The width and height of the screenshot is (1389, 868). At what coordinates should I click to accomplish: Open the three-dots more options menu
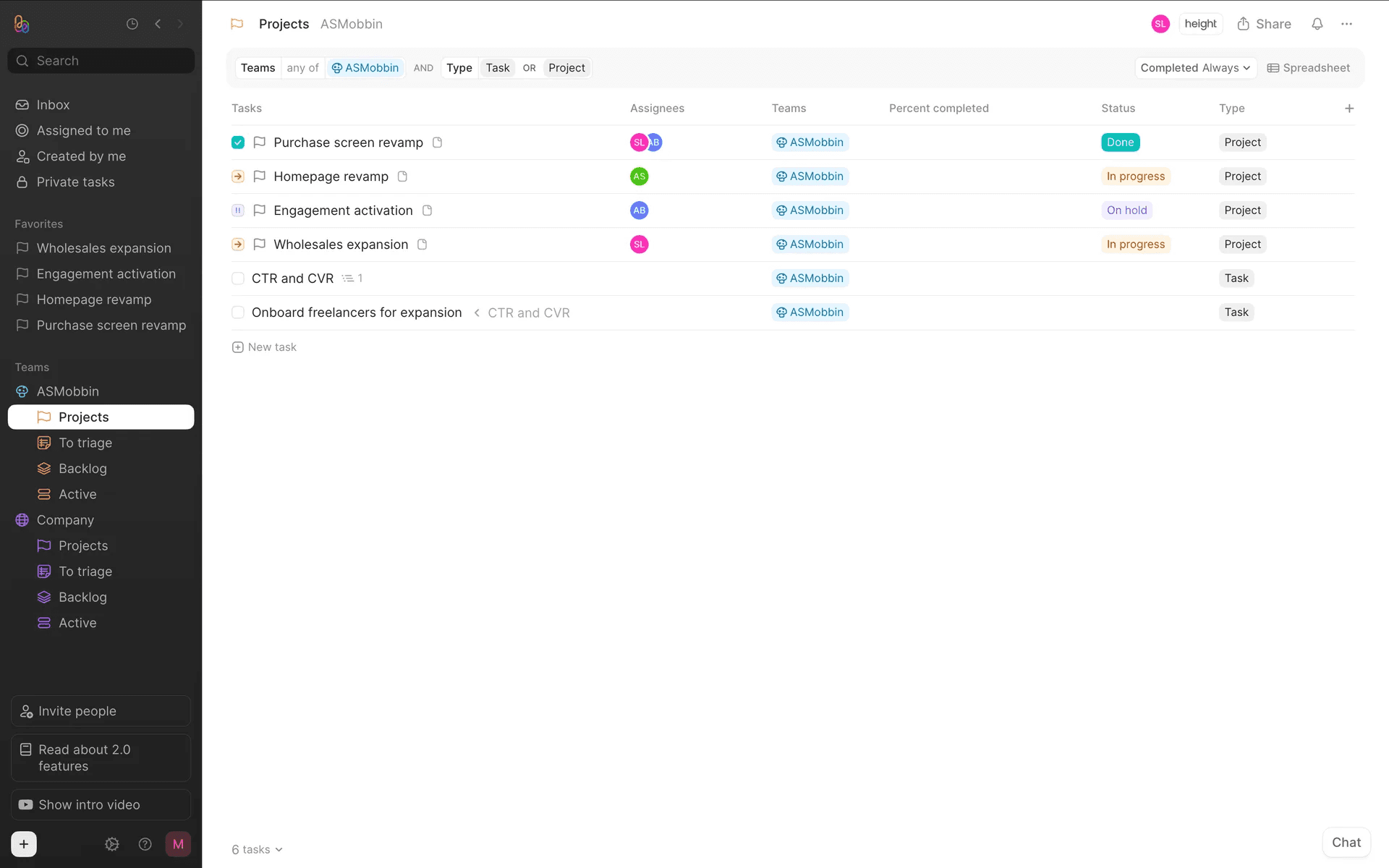pos(1346,24)
